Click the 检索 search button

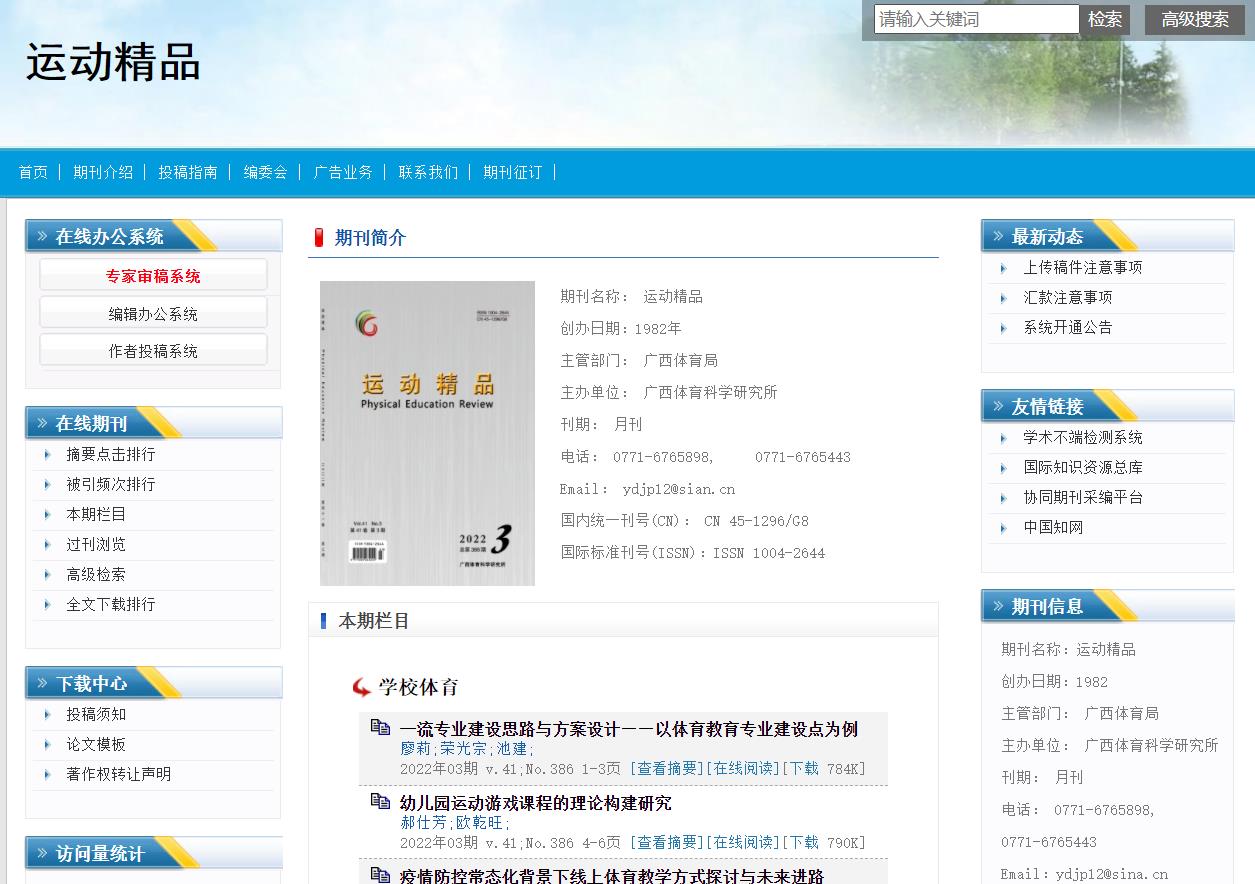coord(1105,19)
